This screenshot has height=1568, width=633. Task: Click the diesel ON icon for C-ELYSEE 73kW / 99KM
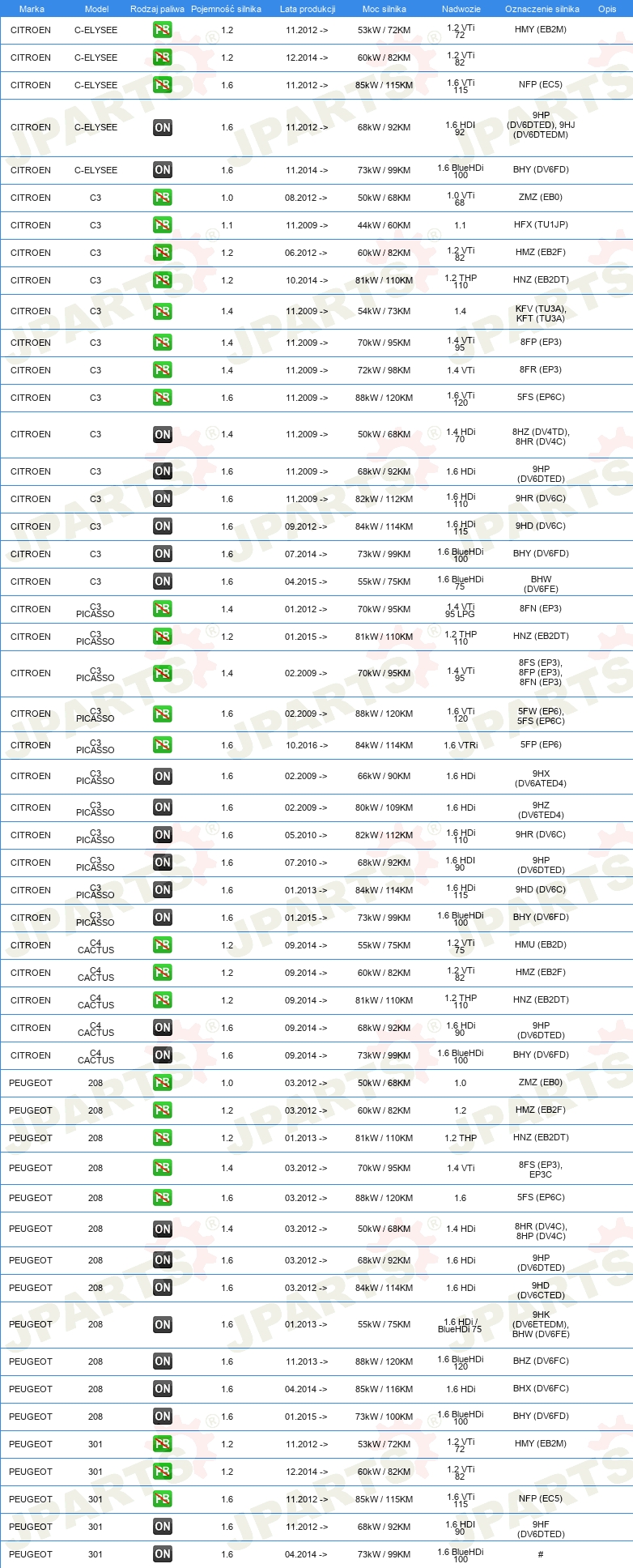click(x=163, y=170)
